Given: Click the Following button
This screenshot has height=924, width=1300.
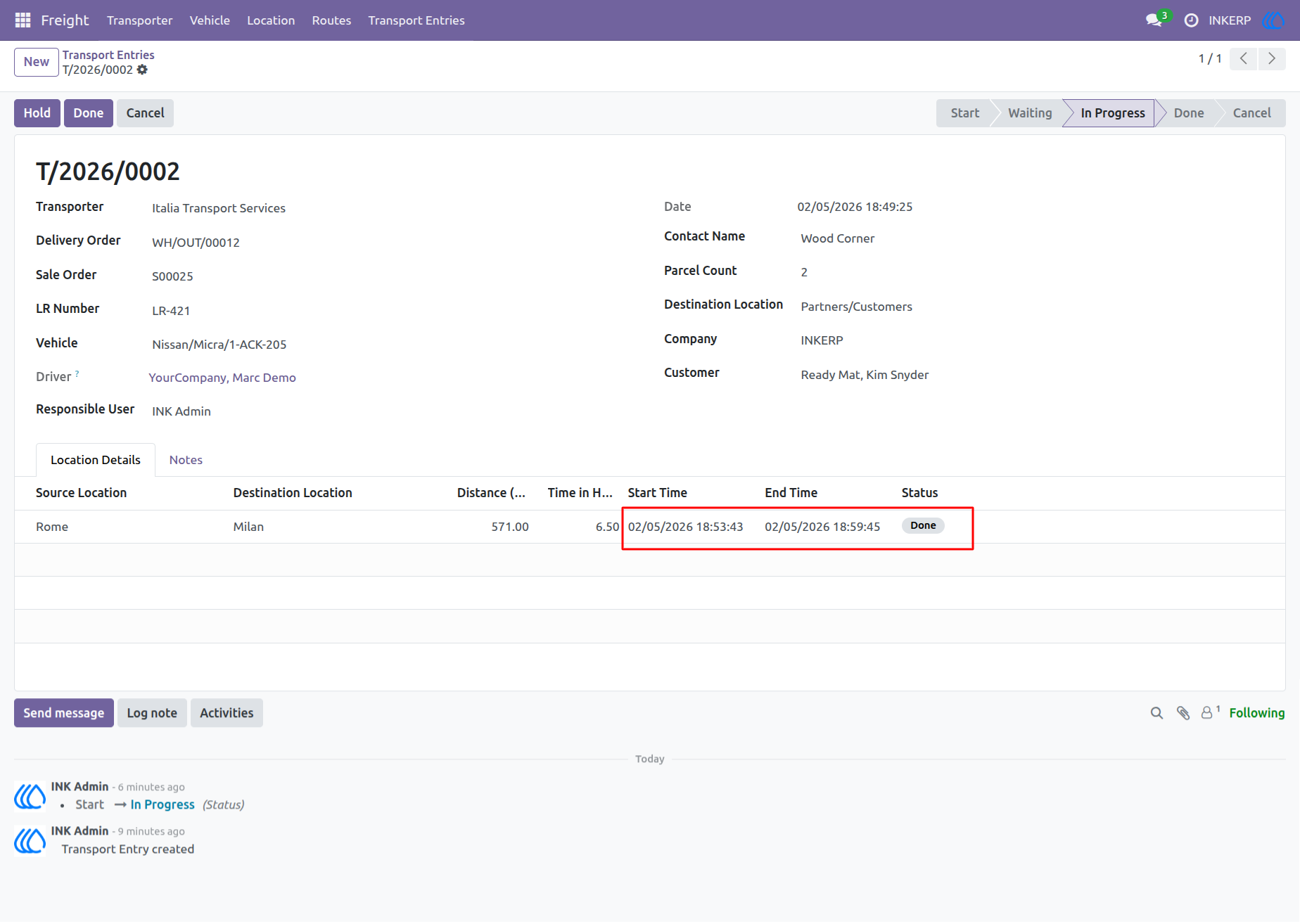Looking at the screenshot, I should (x=1257, y=713).
